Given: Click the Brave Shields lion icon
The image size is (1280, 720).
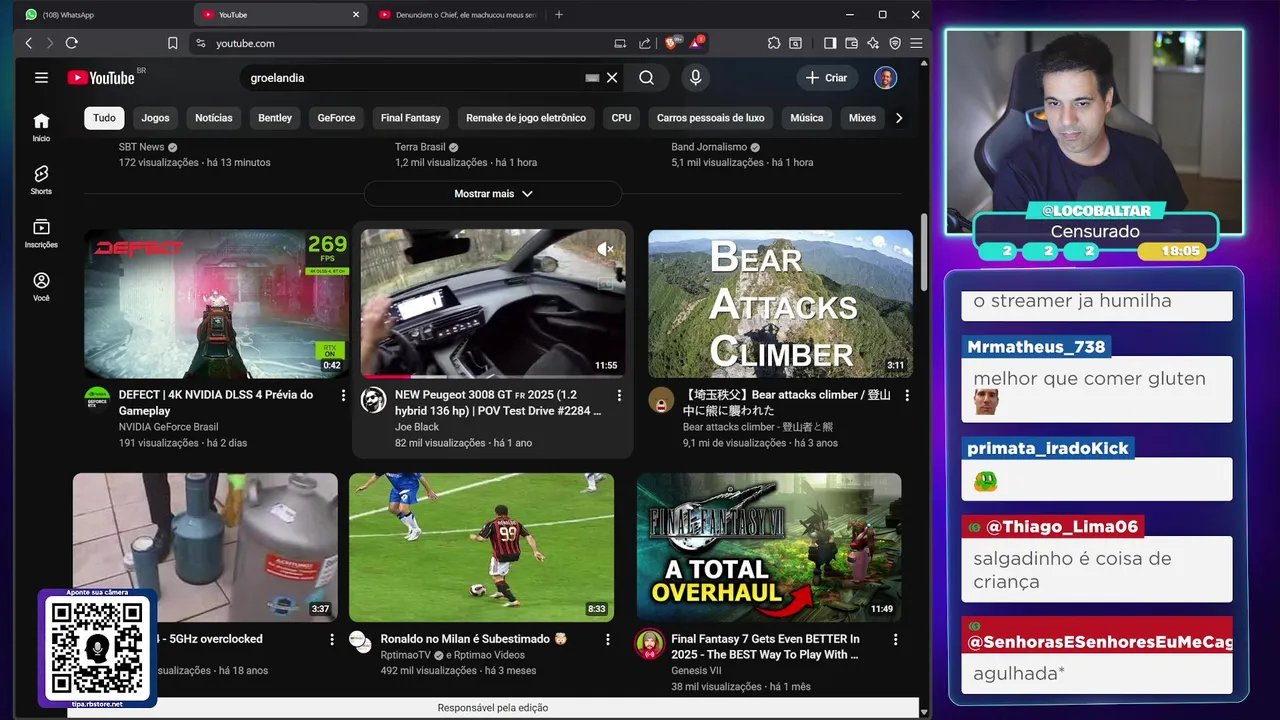Looking at the screenshot, I should click(672, 43).
